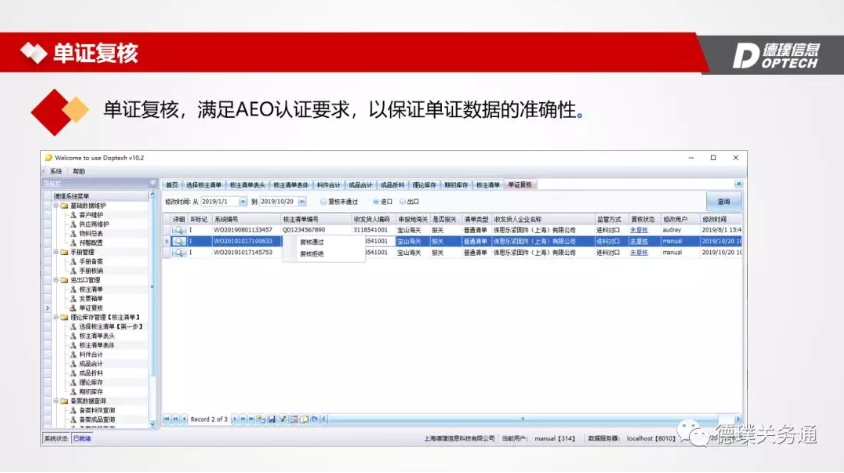
Task: Close the tab panel with small X icon
Action: coord(739,185)
